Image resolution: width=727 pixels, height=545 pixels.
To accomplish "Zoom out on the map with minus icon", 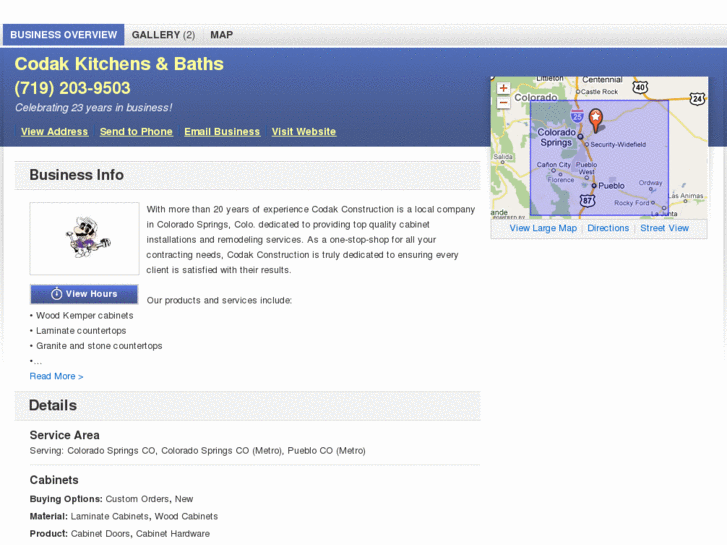I will 503,103.
